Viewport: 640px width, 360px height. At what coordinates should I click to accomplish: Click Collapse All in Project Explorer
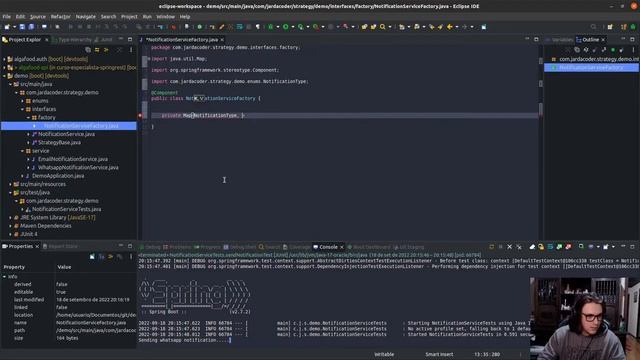coord(88,50)
